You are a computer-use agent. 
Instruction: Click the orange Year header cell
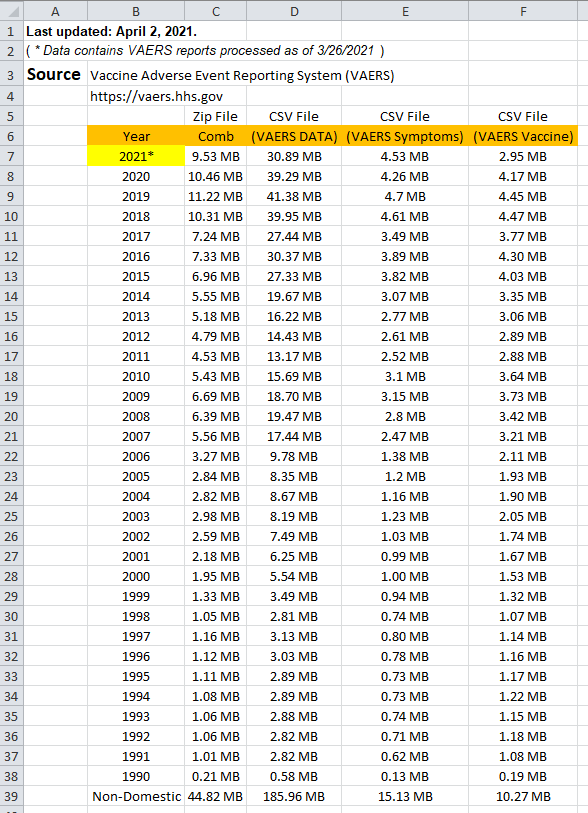pos(136,136)
